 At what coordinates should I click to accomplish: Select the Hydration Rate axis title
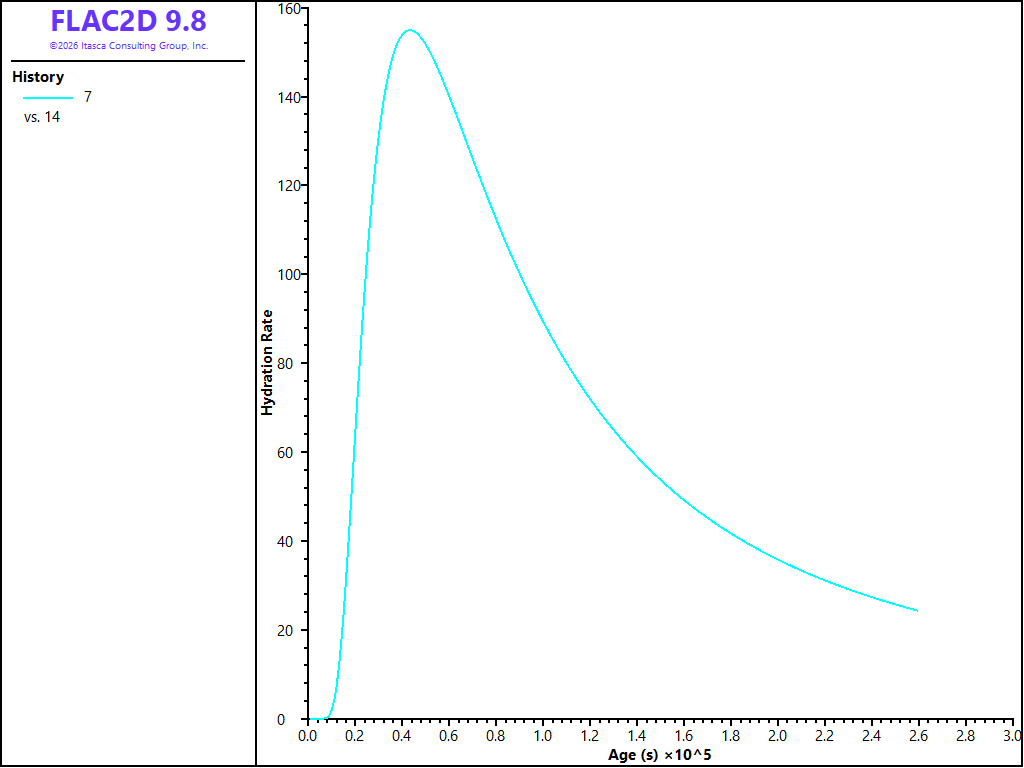click(266, 362)
